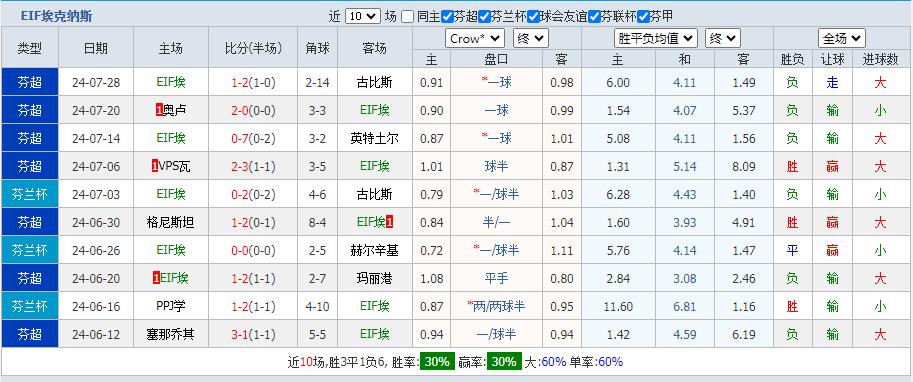Image resolution: width=913 pixels, height=382 pixels.
Task: Click the 盘口 column header
Action: pyautogui.click(x=496, y=59)
